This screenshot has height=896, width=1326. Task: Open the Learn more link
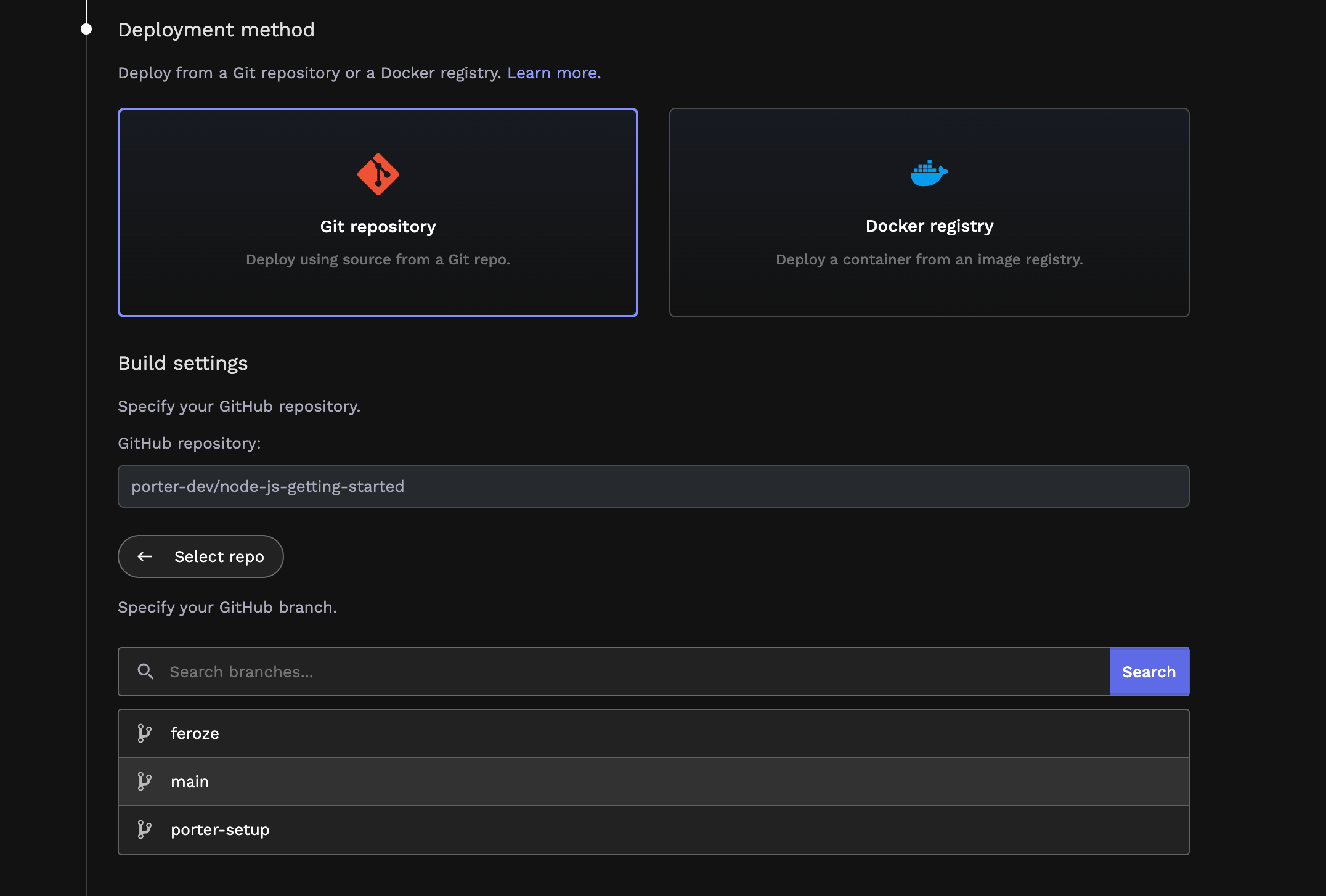(553, 73)
